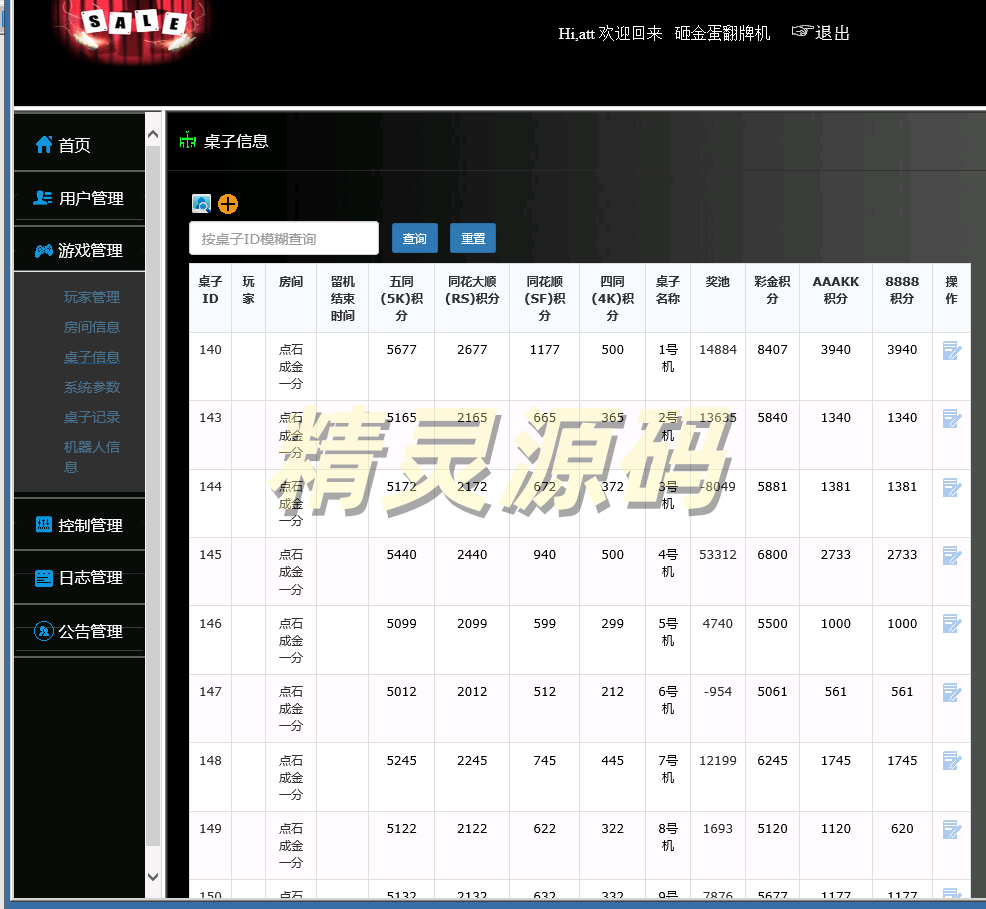Click the 按桌子ID模糊查询 search field
Screen dimensions: 986x909
[x=284, y=238]
